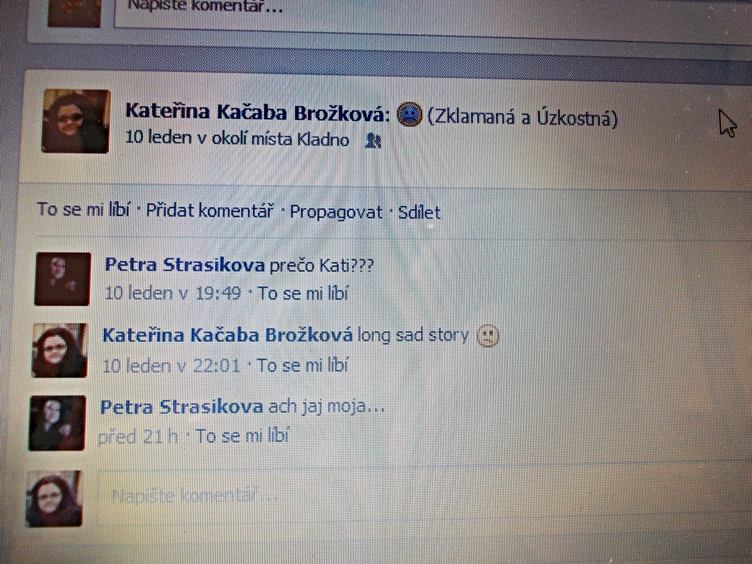752x564 pixels.
Task: Open Petra Strasikova's avatar on the 'prečo Kati???' comment
Action: coord(62,279)
